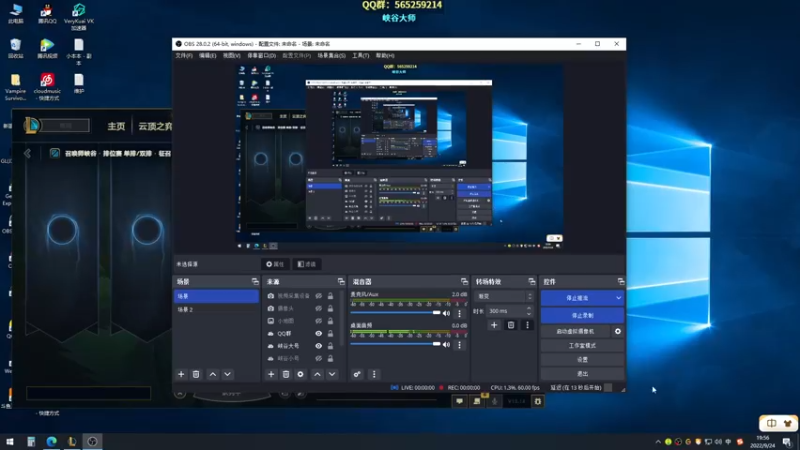Image resolution: width=800 pixels, height=450 pixels.
Task: Move source down in the Sources panel
Action: [x=332, y=374]
